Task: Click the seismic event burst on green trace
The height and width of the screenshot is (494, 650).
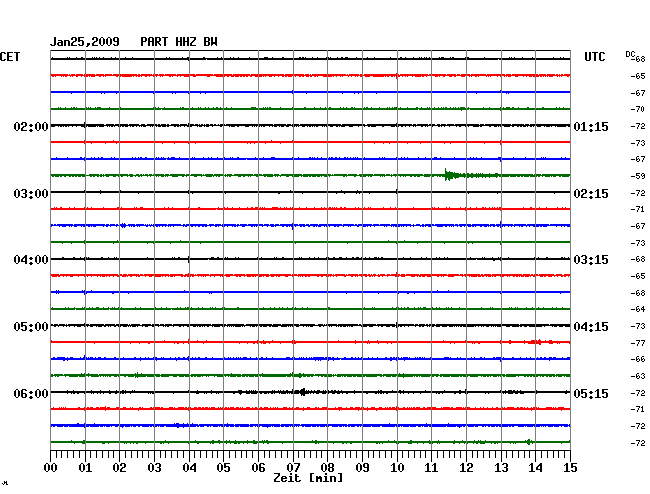Action: 452,176
